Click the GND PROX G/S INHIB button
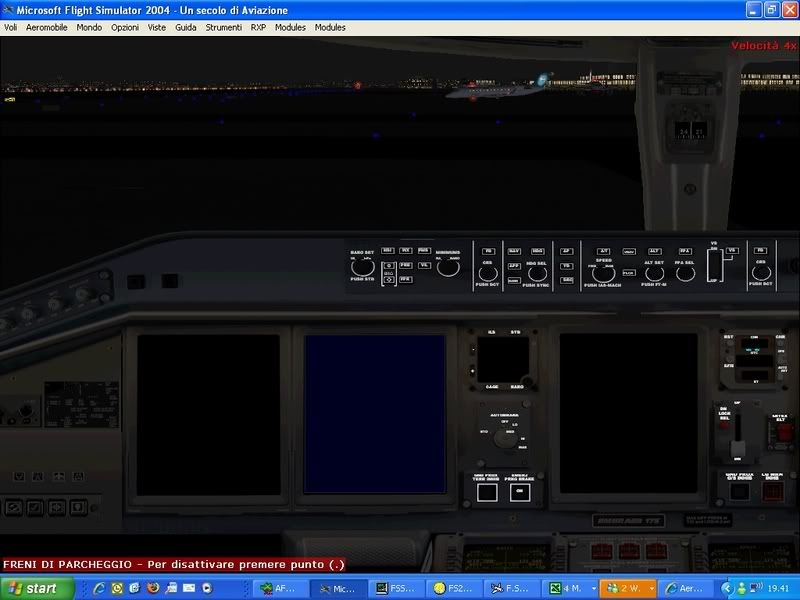800x600 pixels. [739, 492]
